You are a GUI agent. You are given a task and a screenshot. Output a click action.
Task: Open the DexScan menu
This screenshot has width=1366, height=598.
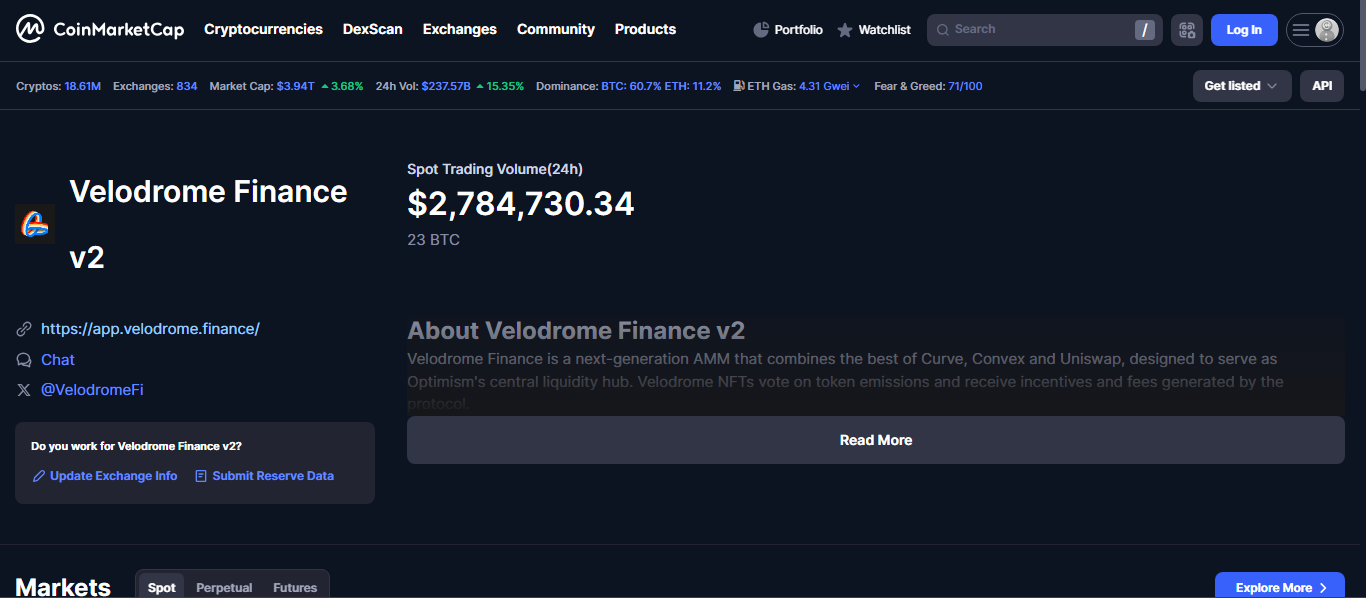pos(373,30)
